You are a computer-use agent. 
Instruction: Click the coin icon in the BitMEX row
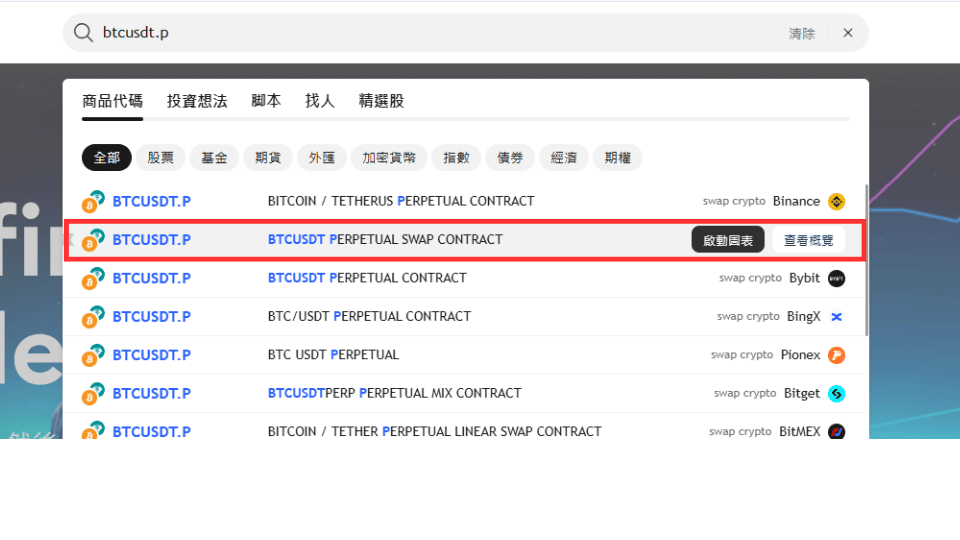click(93, 430)
